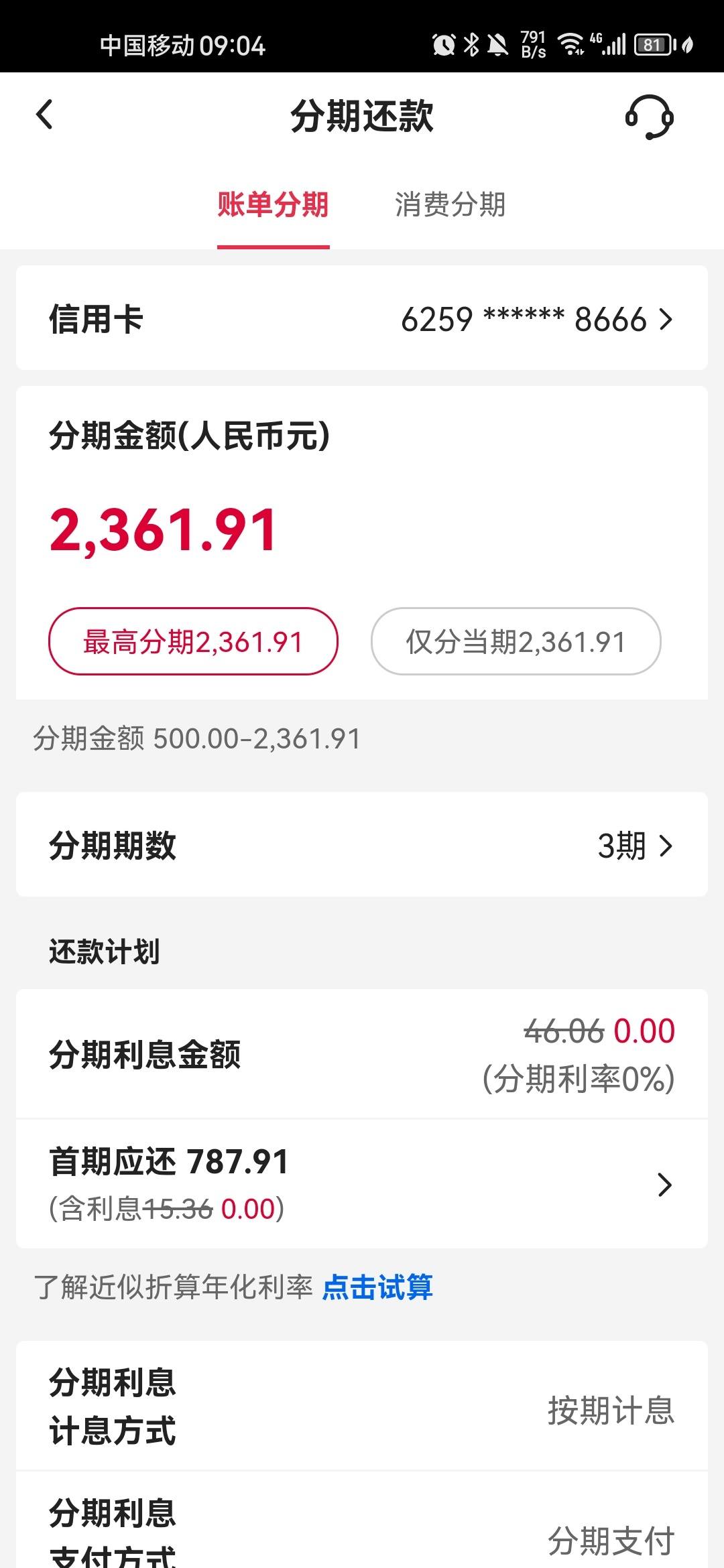Tap the Bluetooth status bar icon
The width and height of the screenshot is (724, 1568).
(x=471, y=45)
